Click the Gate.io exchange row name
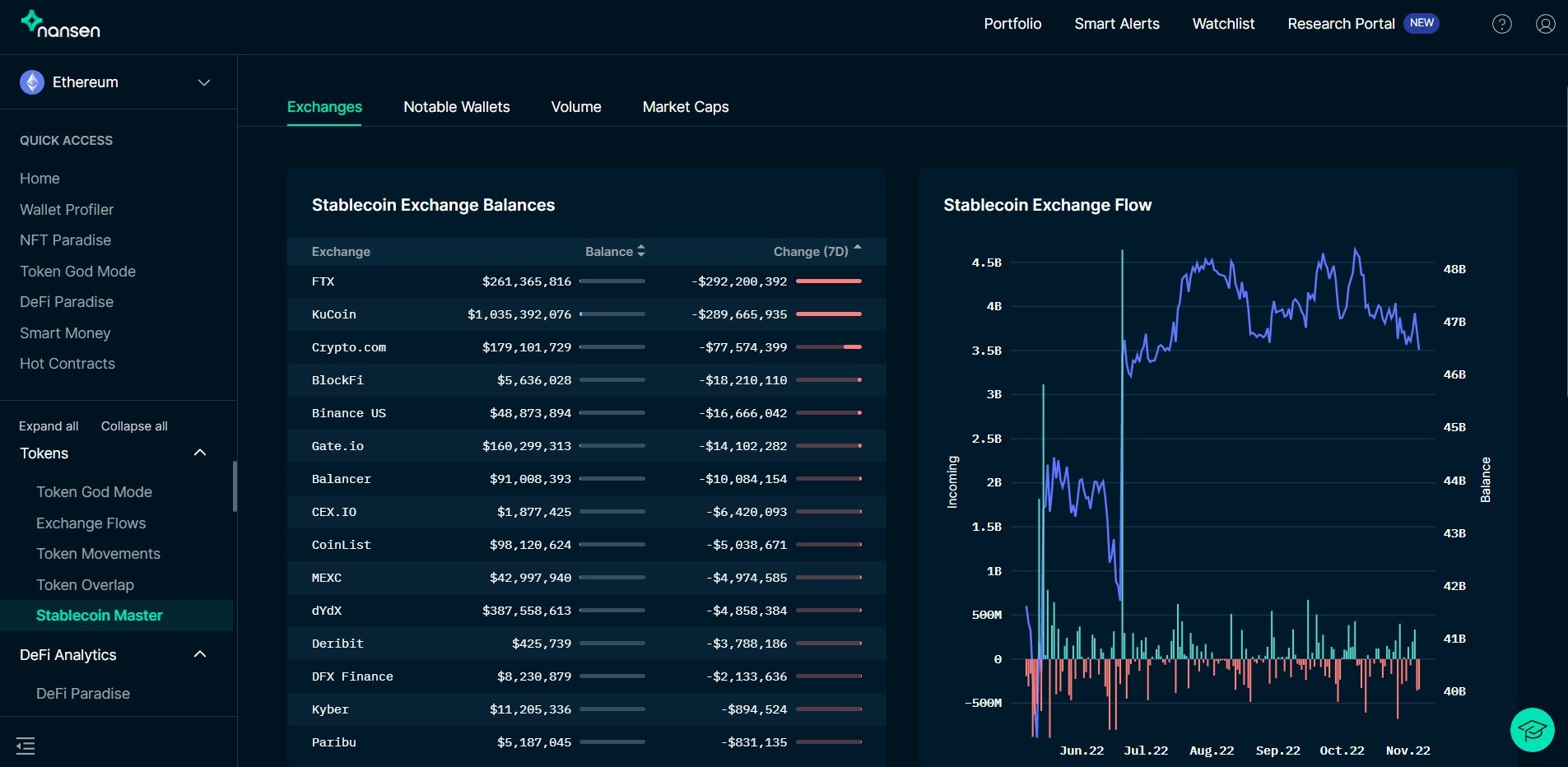The height and width of the screenshot is (767, 1568). [x=337, y=446]
